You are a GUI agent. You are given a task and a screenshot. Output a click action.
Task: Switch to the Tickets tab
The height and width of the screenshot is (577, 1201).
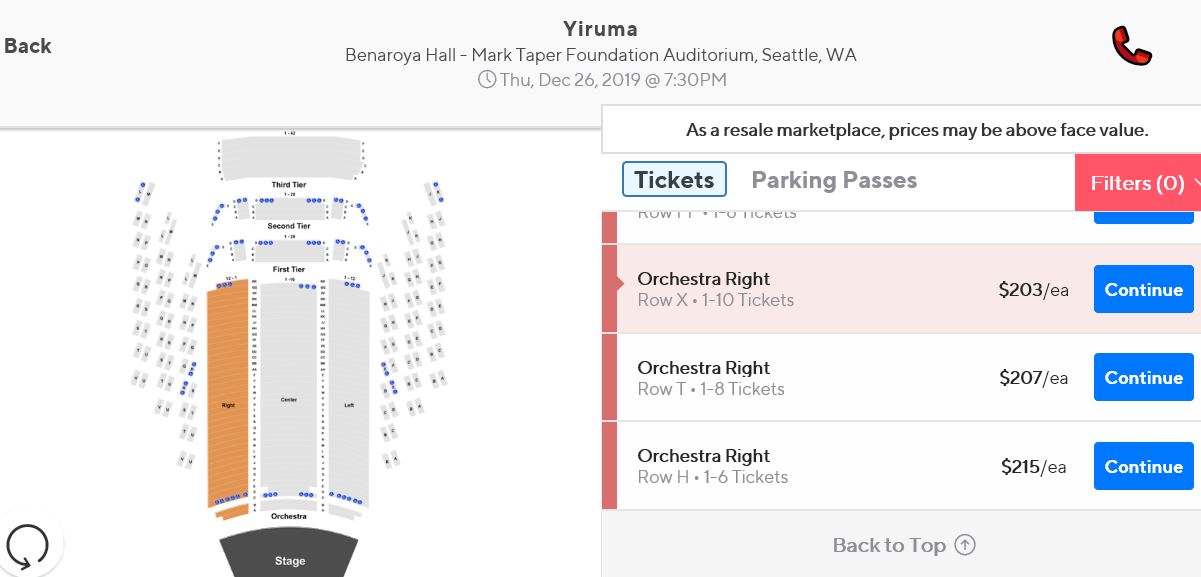click(x=674, y=180)
